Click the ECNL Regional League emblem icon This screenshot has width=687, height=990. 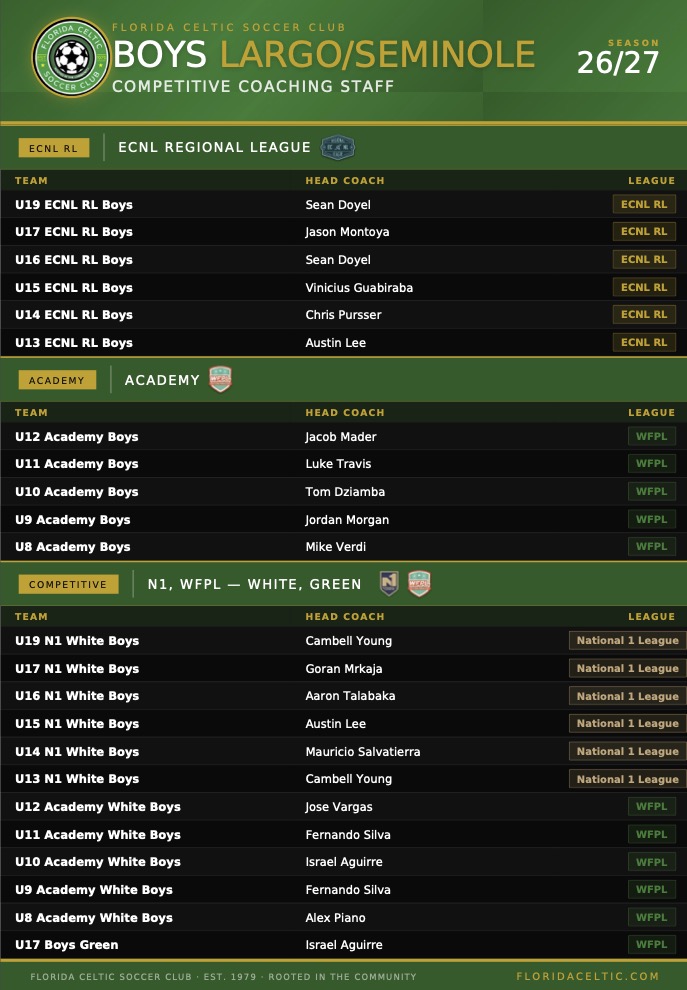[x=337, y=148]
